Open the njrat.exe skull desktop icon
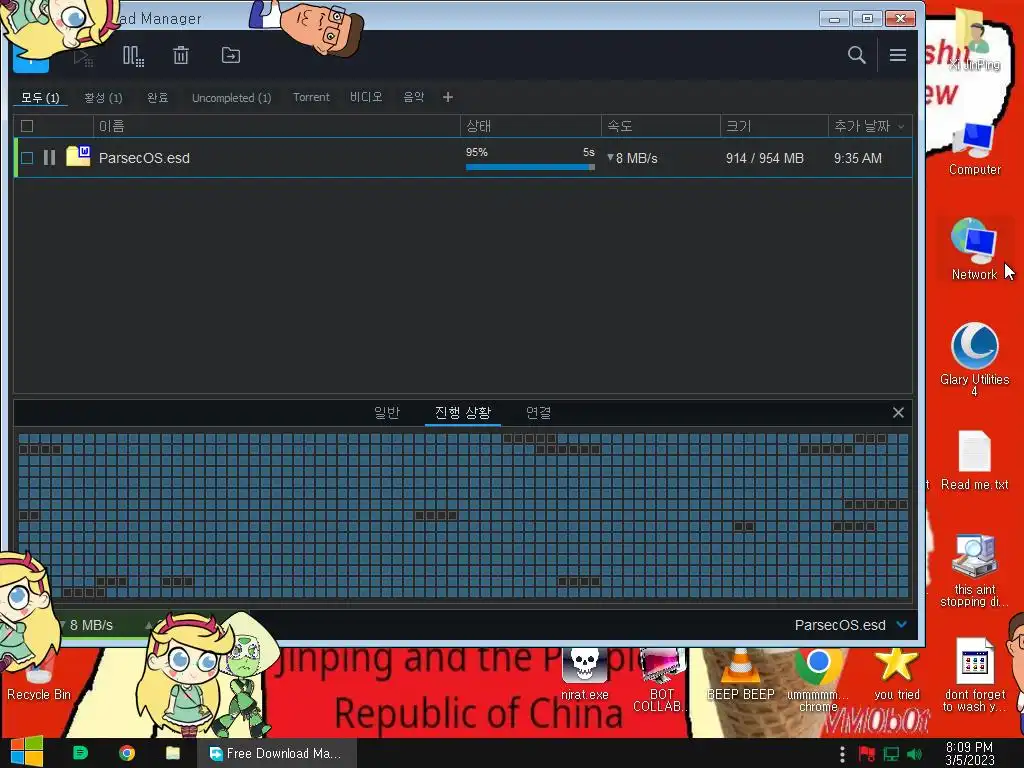 584,674
